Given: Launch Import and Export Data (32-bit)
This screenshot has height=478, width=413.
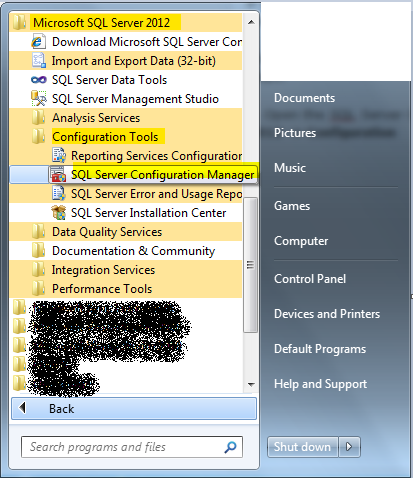Looking at the screenshot, I should (x=126, y=61).
